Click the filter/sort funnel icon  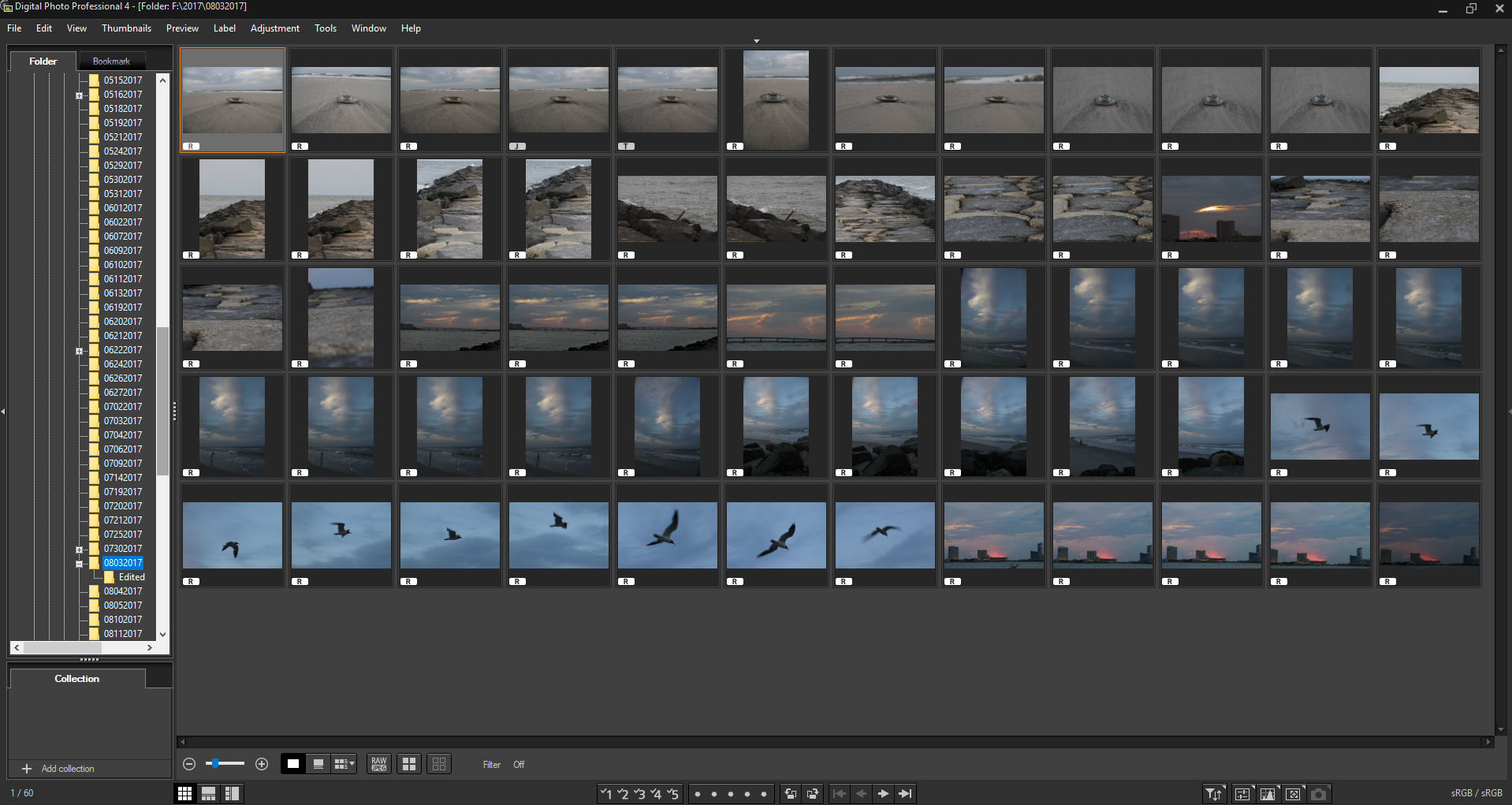coord(1213,794)
